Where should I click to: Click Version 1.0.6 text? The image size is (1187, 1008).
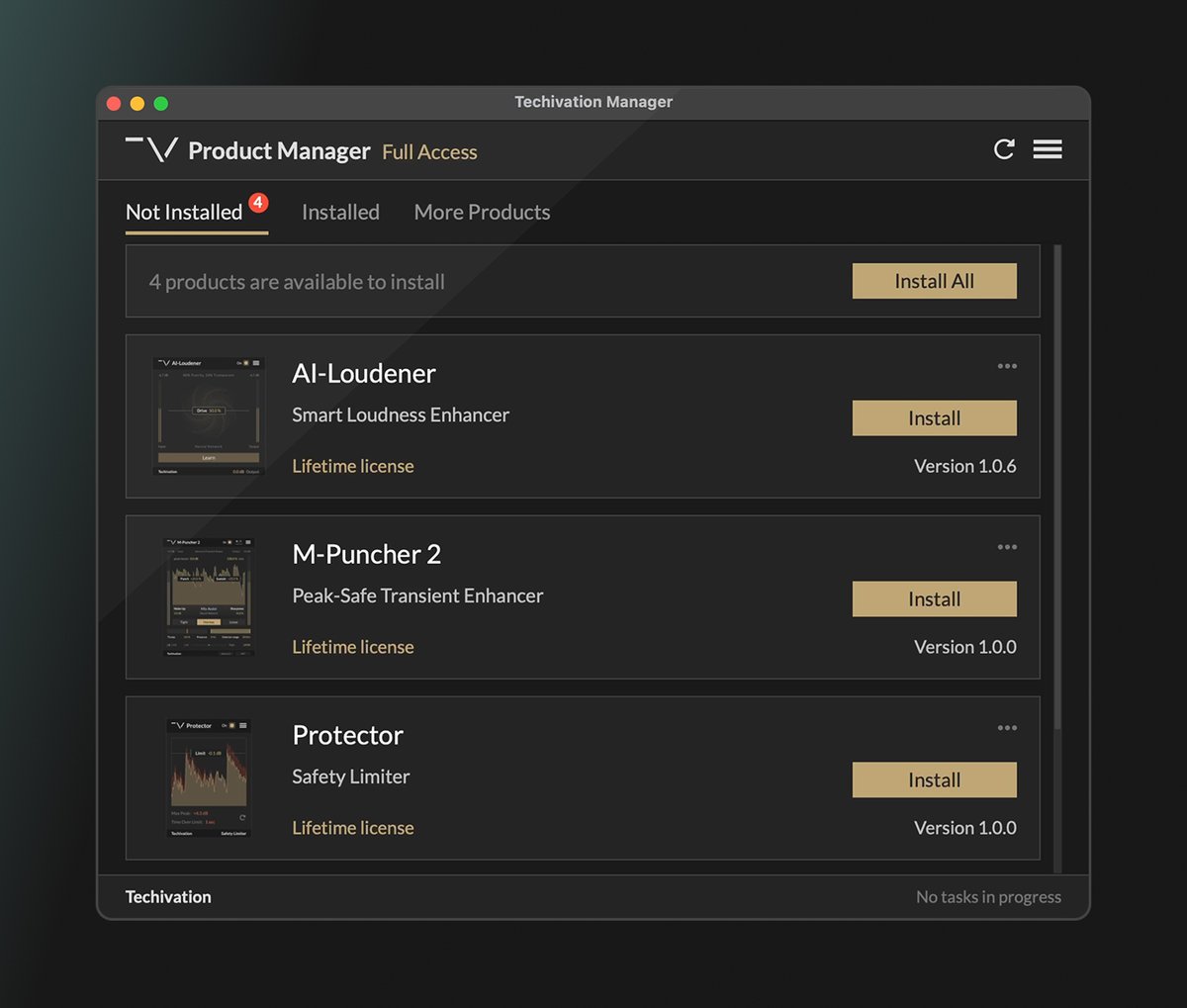click(965, 466)
